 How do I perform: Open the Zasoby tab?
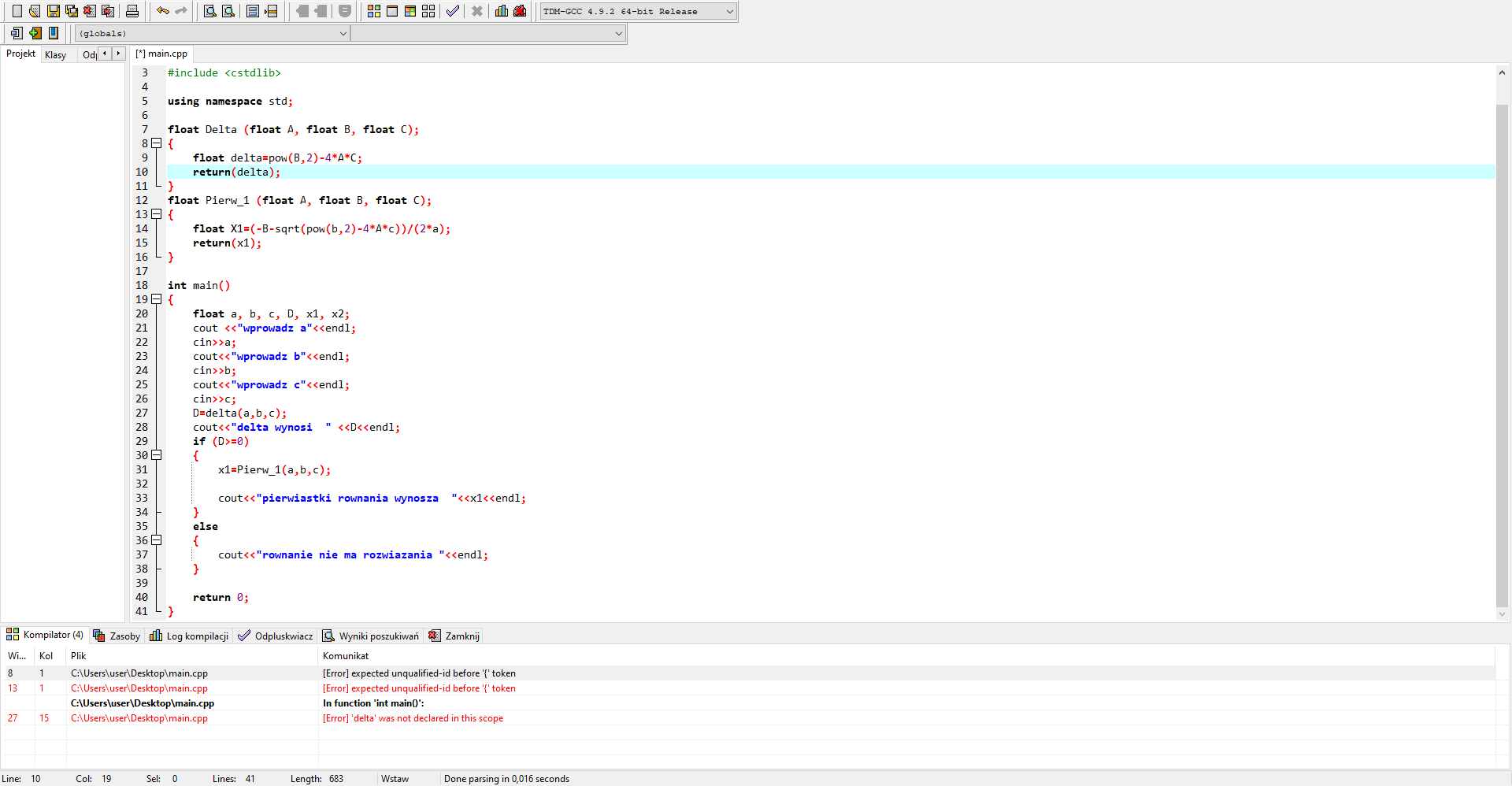coord(117,636)
